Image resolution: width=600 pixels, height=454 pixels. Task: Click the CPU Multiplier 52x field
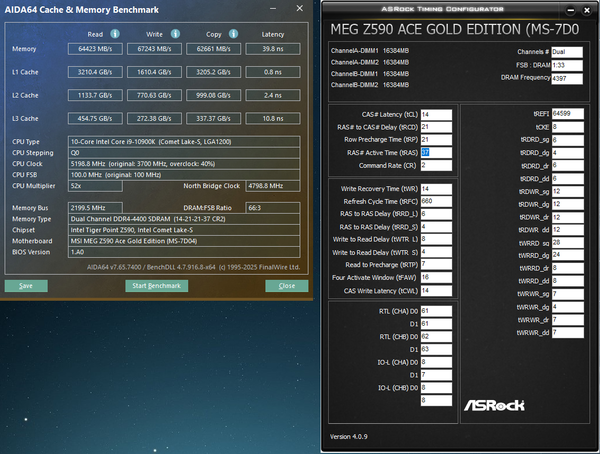(x=95, y=186)
